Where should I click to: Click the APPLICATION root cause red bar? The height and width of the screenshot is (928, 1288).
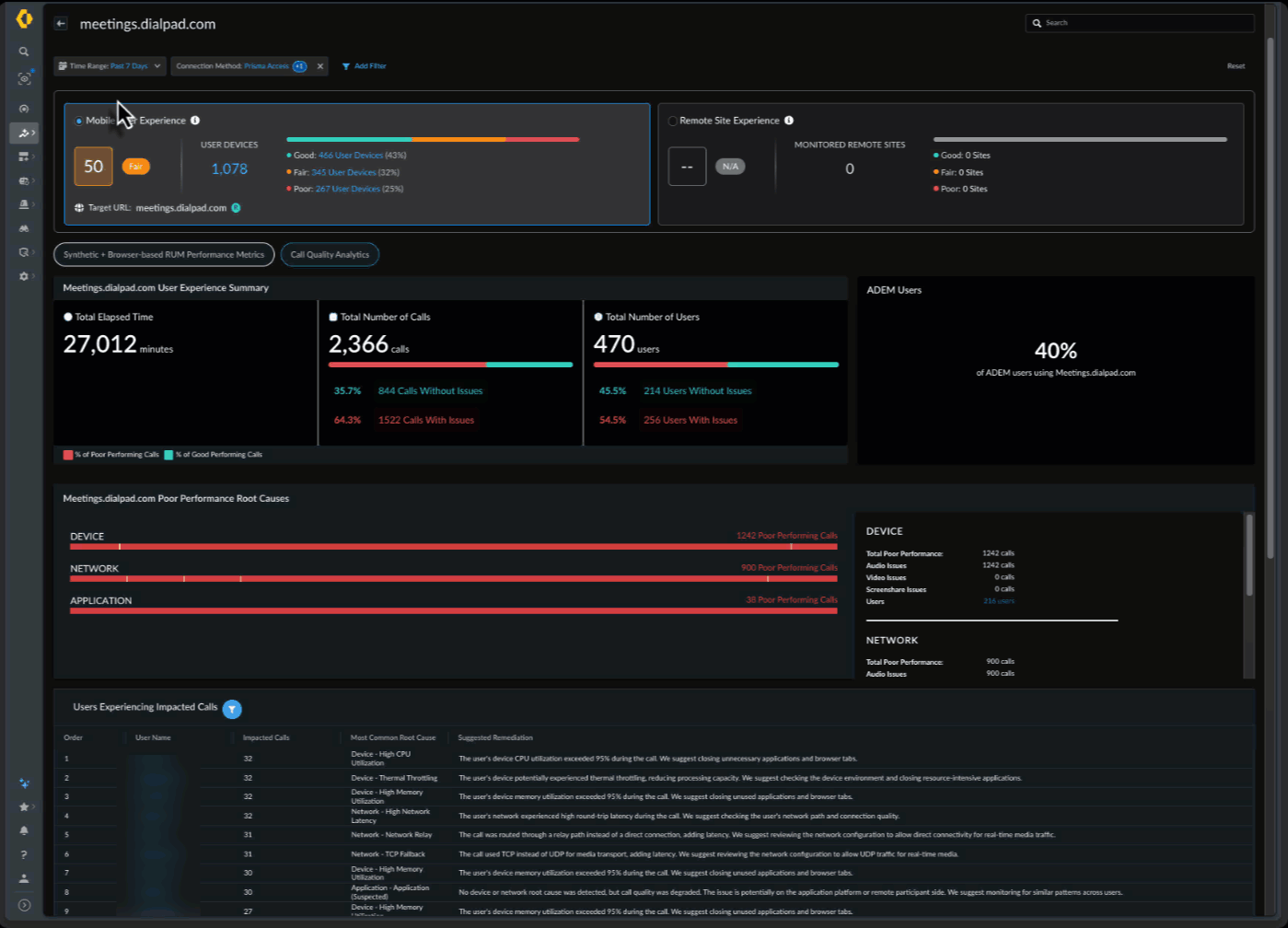click(453, 611)
